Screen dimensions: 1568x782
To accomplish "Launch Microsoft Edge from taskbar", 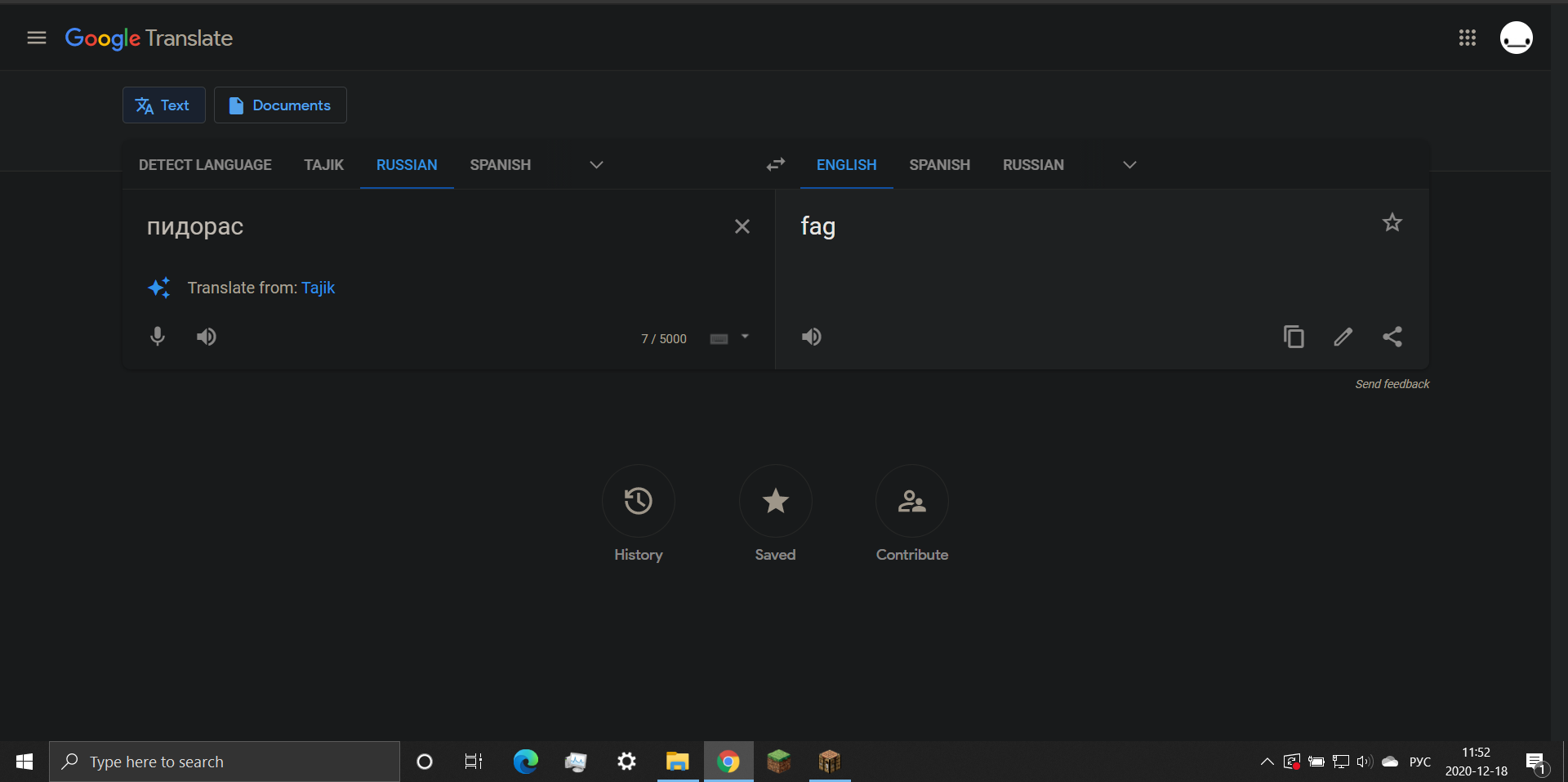I will coord(525,762).
